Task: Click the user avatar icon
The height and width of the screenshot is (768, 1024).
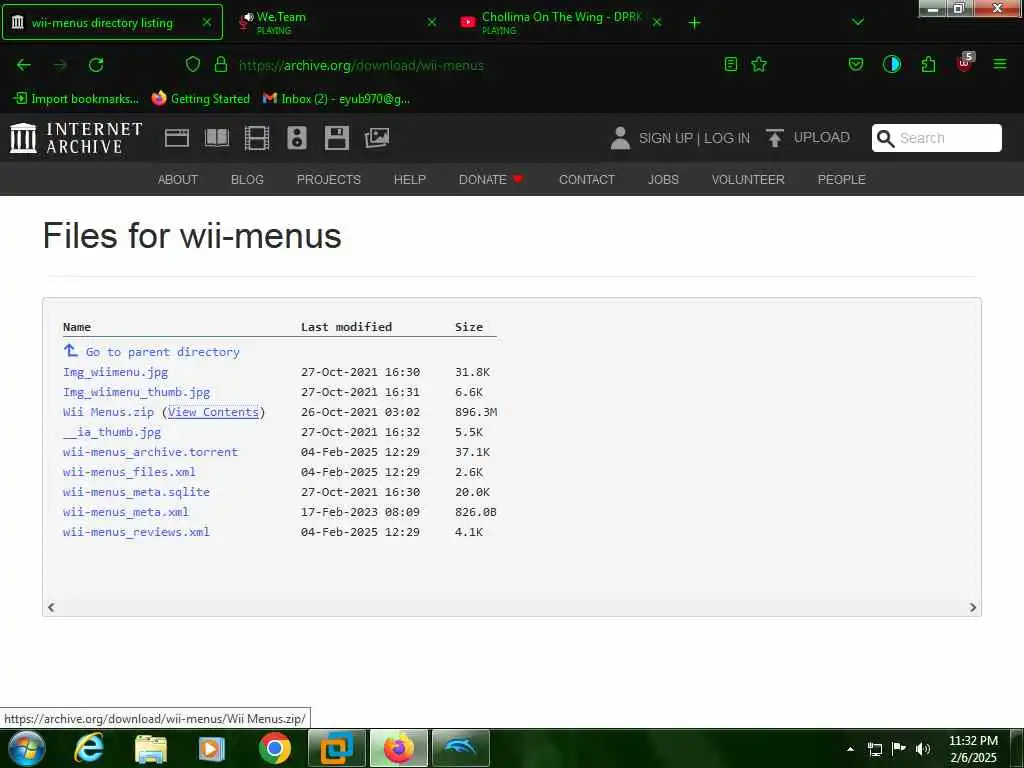Action: 620,138
